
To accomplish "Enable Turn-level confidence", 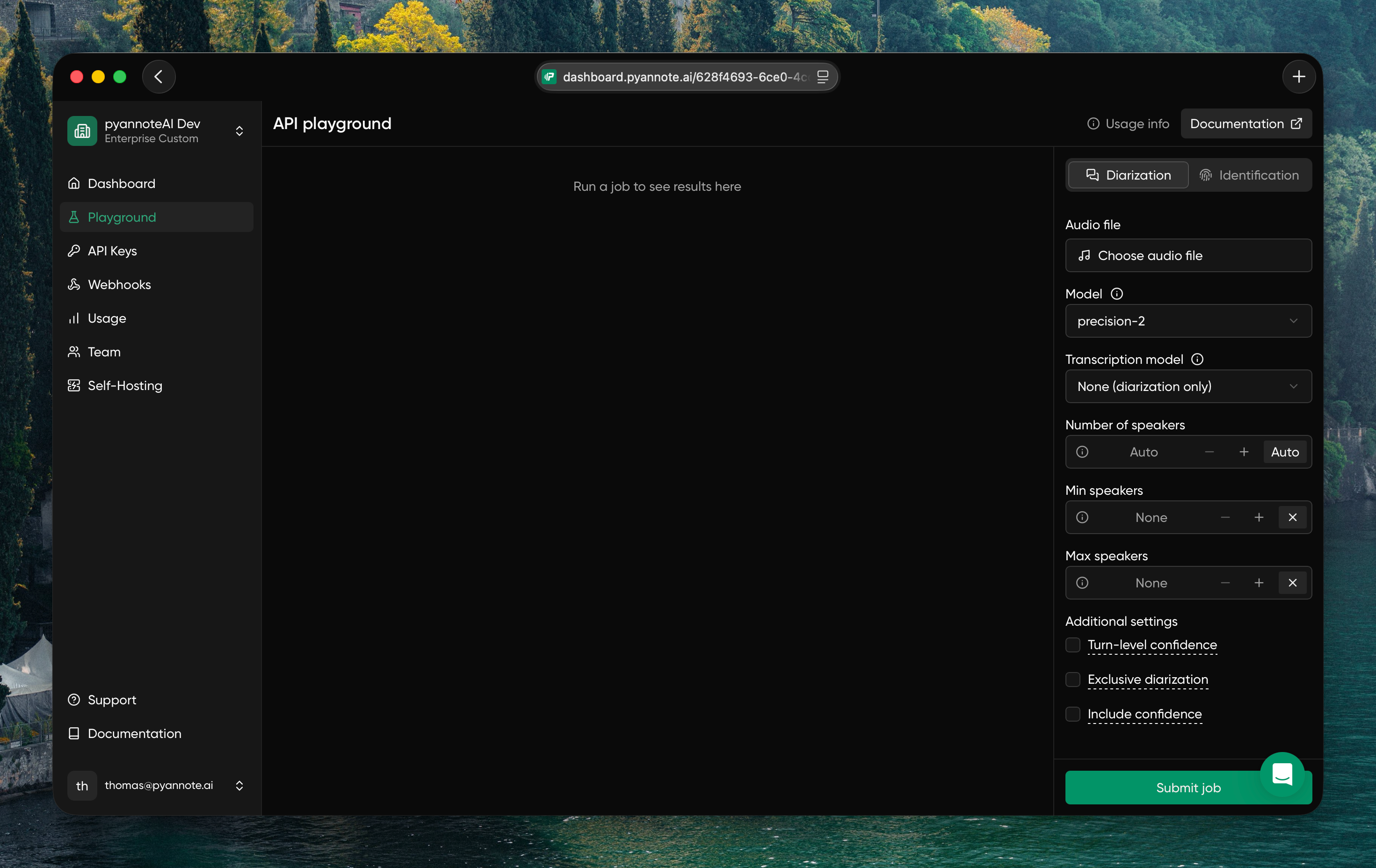I will (1072, 645).
